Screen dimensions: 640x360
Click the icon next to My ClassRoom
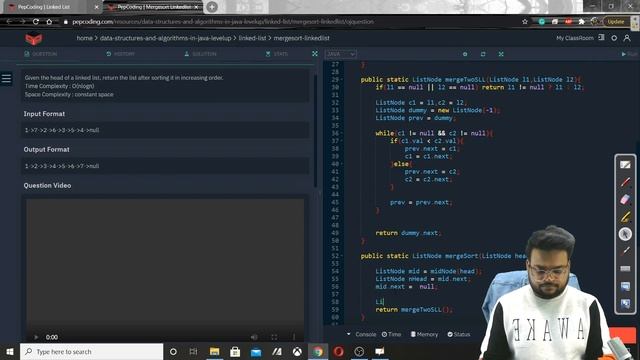[601, 38]
